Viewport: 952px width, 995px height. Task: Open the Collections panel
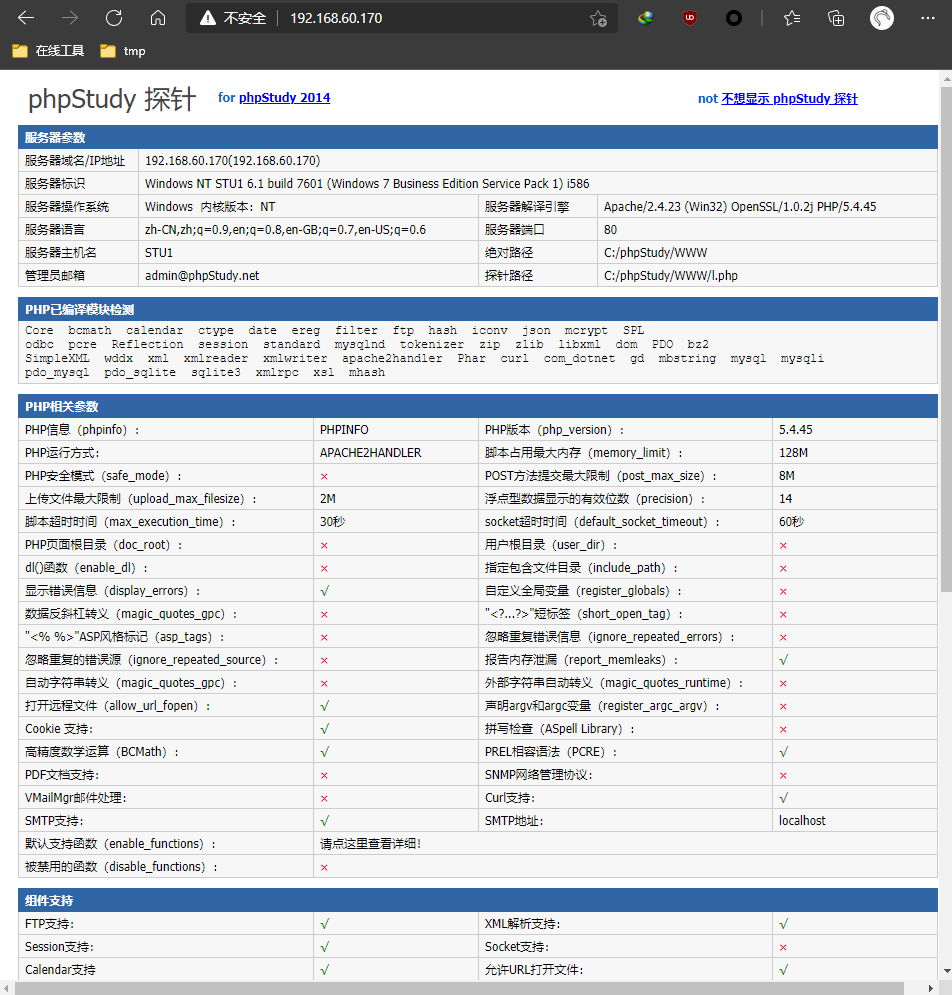pyautogui.click(x=836, y=18)
